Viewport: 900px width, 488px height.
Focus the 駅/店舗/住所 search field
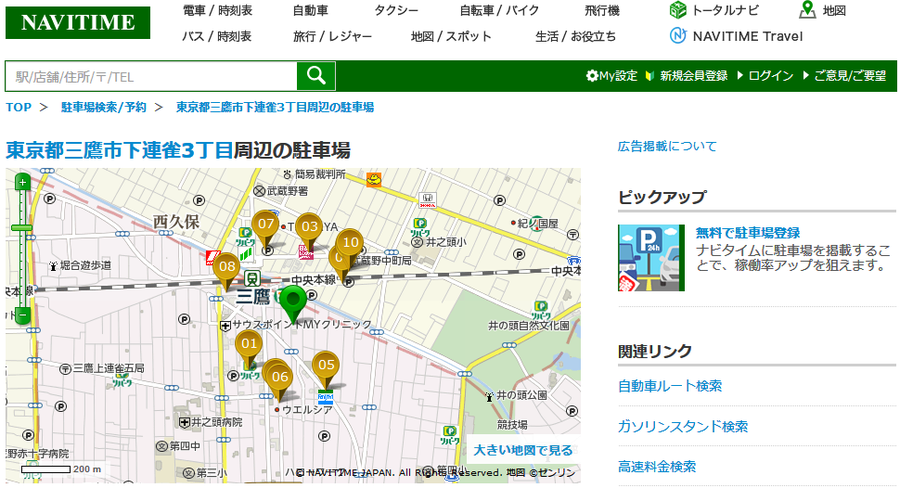click(151, 76)
